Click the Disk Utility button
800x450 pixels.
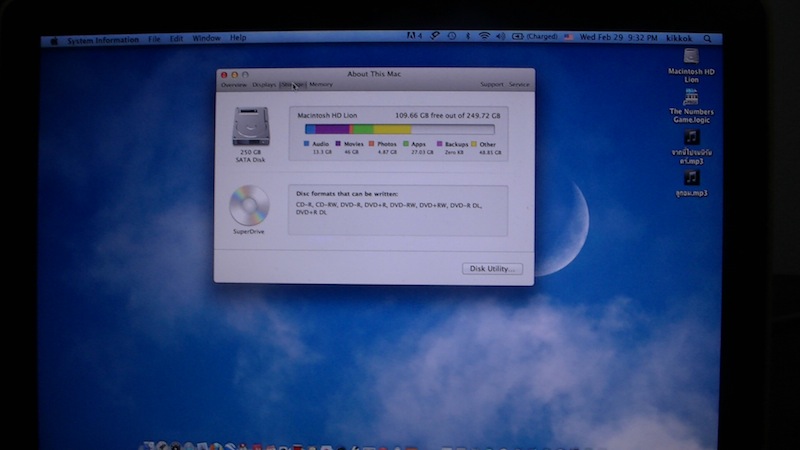coord(492,268)
